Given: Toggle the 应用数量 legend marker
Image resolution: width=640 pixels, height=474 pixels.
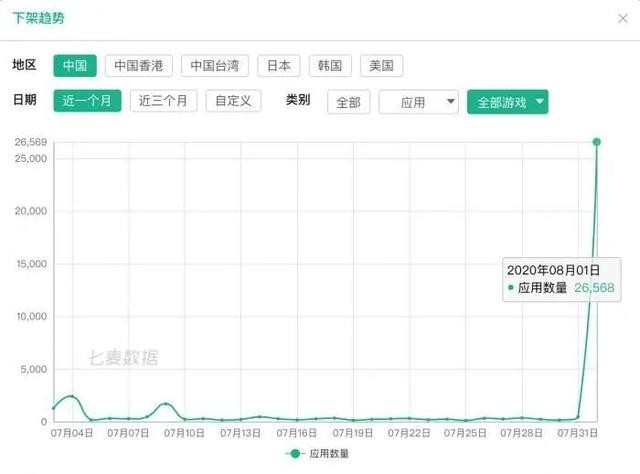Looking at the screenshot, I should (295, 454).
